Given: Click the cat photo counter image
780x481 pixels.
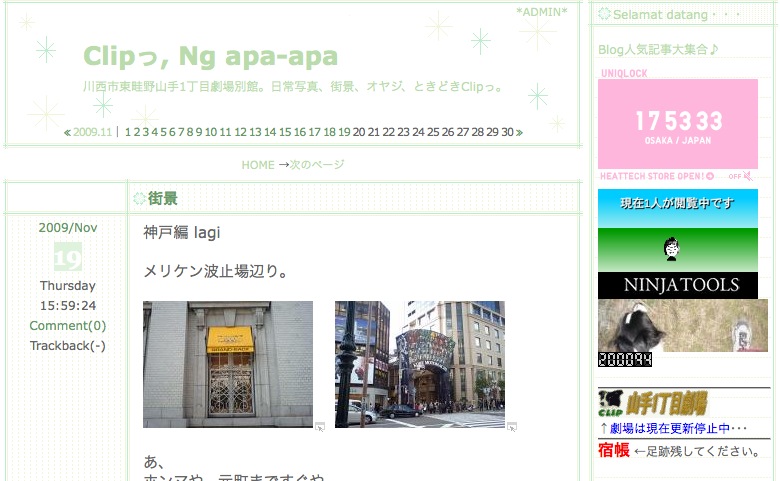Looking at the screenshot, I should point(682,326).
